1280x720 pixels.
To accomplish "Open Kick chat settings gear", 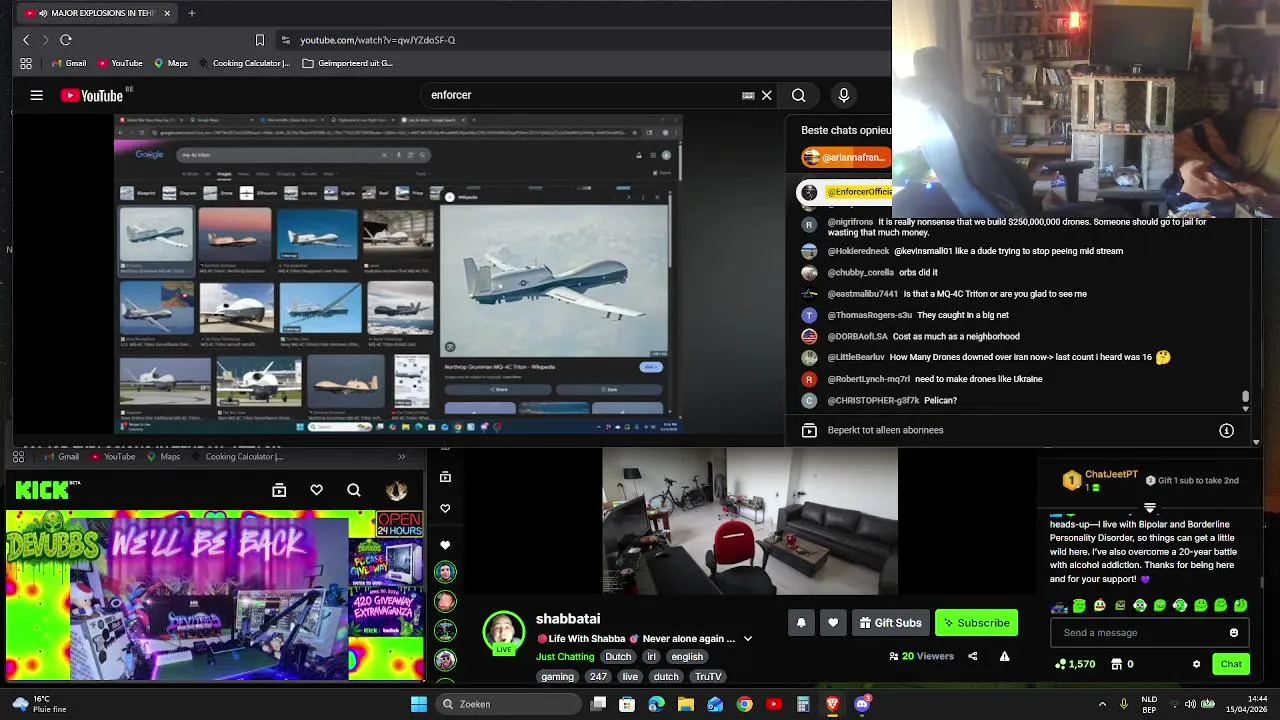I will tap(1196, 664).
